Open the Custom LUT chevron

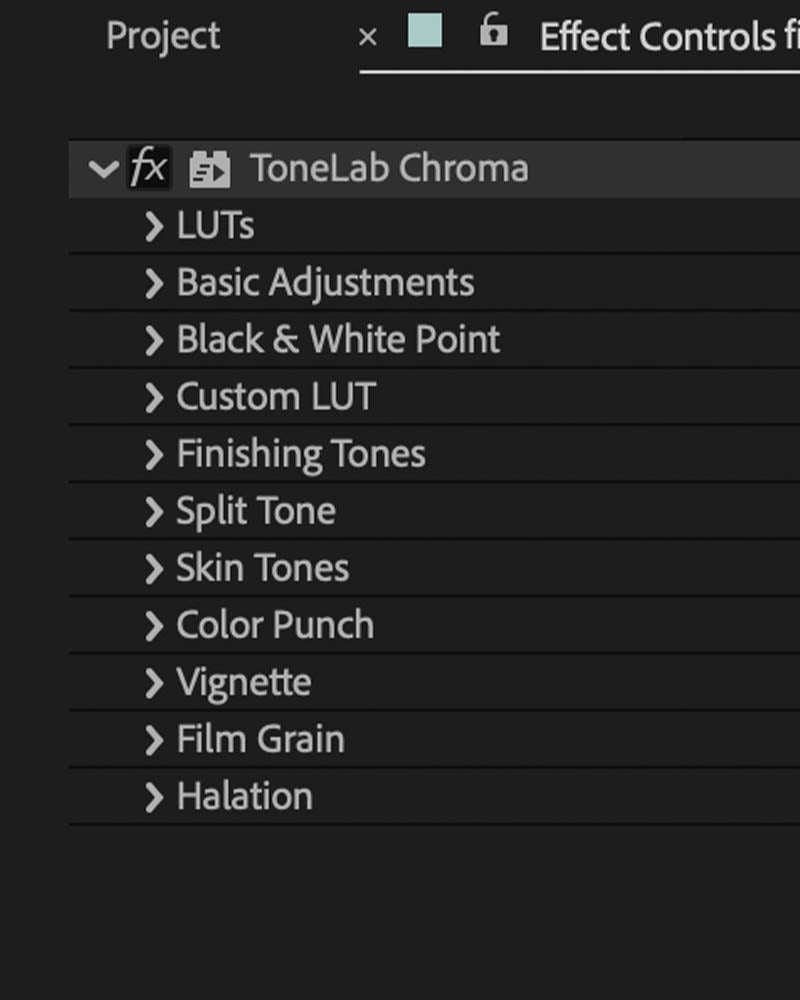154,397
